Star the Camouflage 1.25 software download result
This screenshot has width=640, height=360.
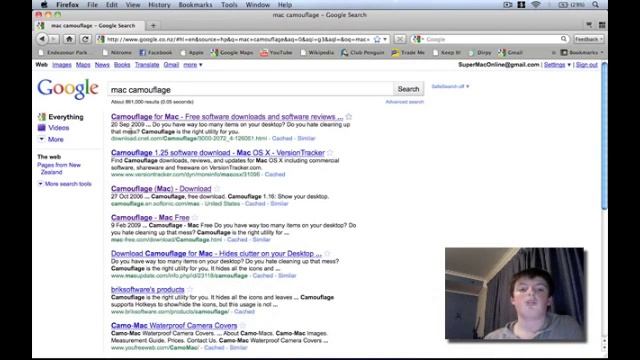pos(330,153)
